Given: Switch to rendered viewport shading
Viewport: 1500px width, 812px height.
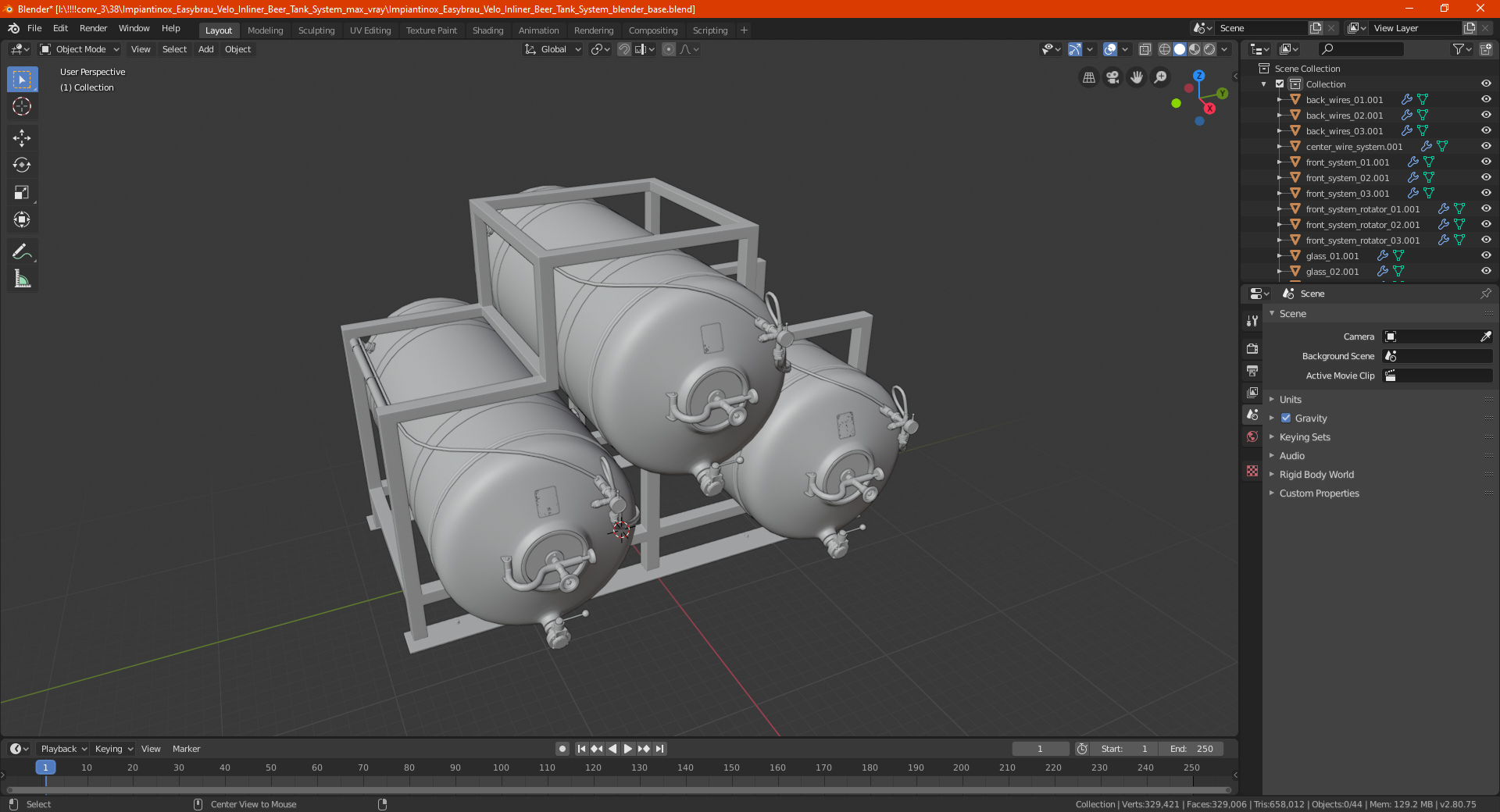Looking at the screenshot, I should click(1209, 49).
